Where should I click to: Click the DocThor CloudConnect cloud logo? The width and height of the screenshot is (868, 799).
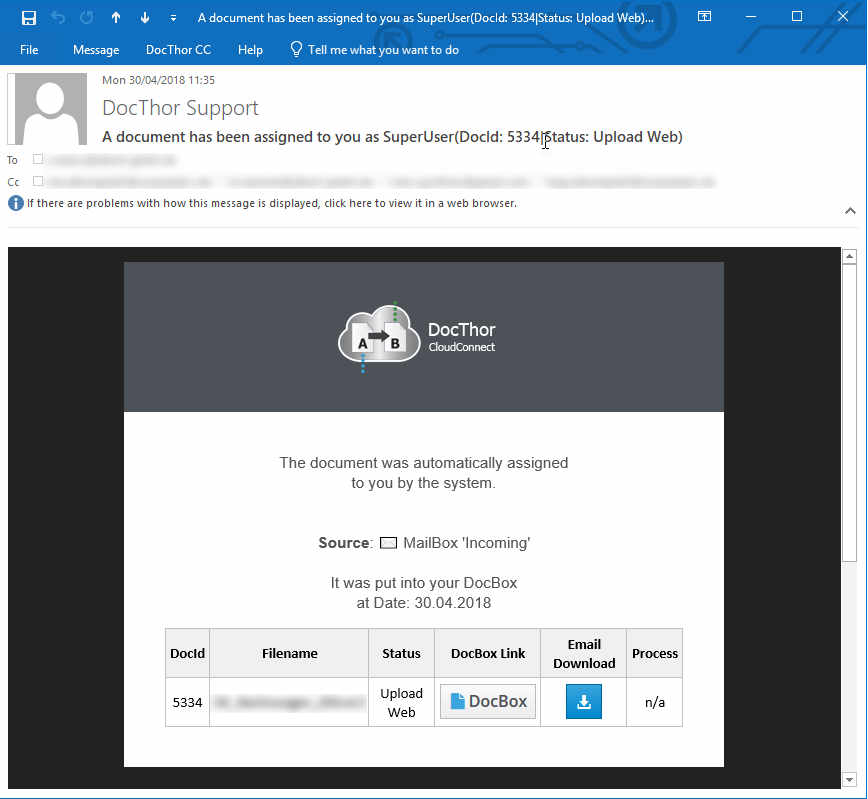(379, 338)
